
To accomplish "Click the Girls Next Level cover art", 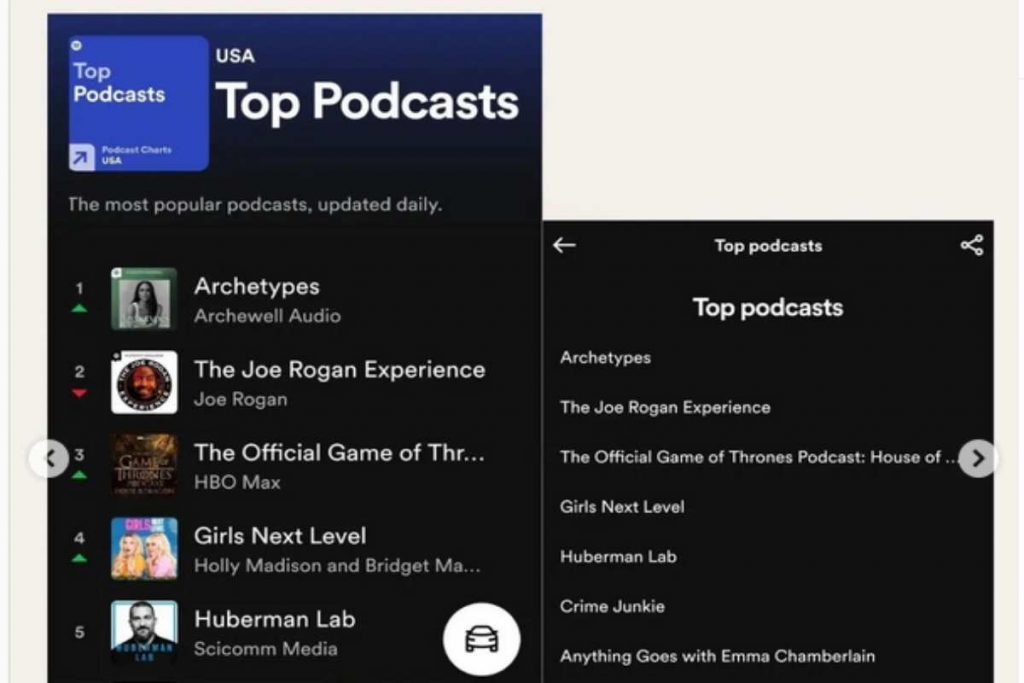I will tap(144, 548).
